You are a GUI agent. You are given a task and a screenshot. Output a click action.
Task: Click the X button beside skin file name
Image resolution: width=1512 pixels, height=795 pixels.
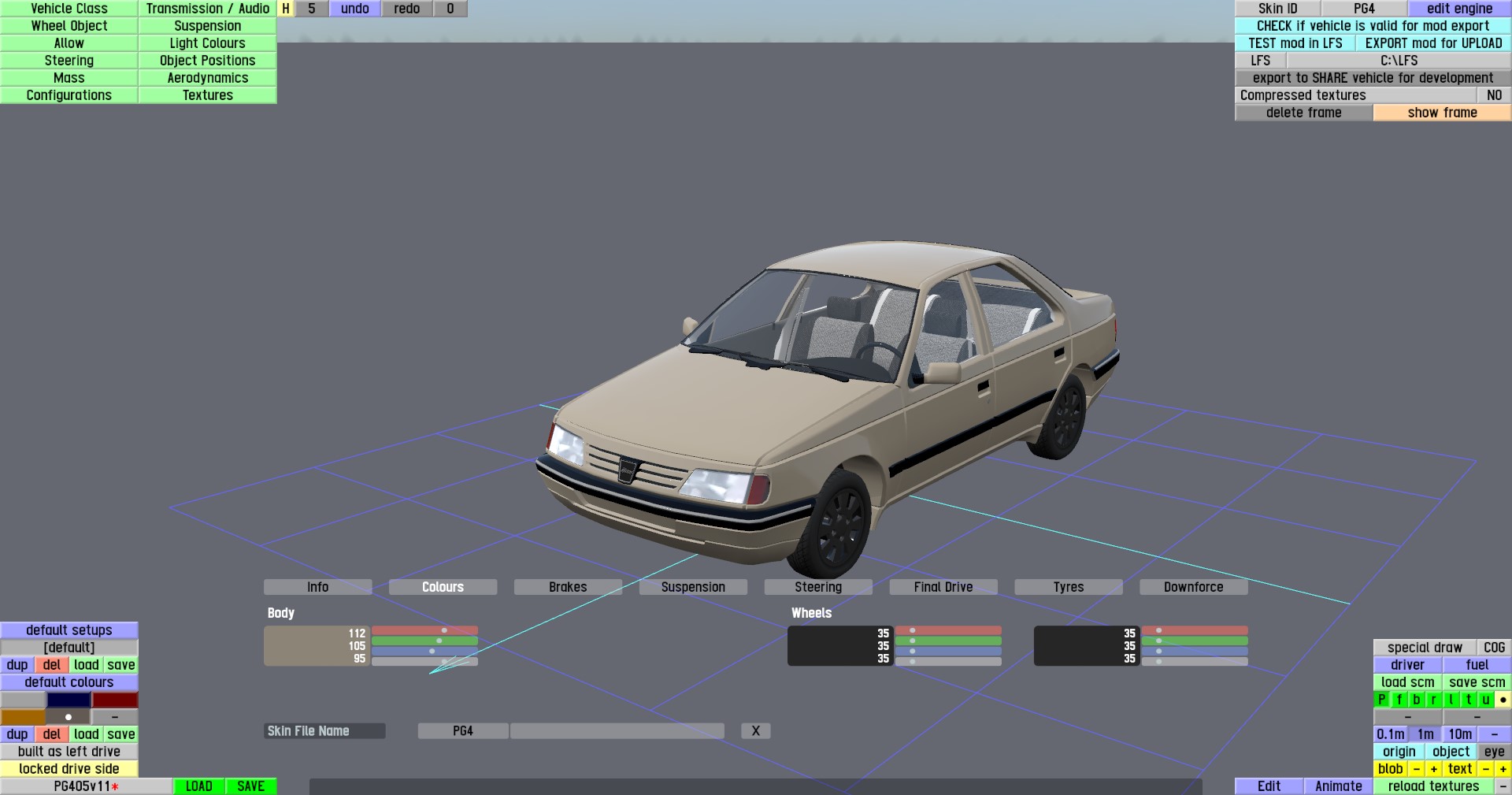click(x=756, y=731)
